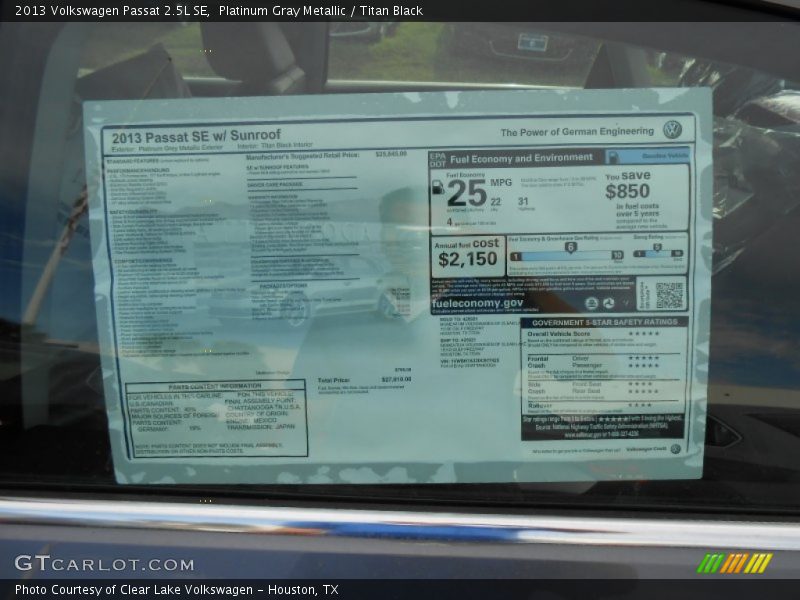Screen dimensions: 800x600
Task: Click the EPA DOT badge on the label
Action: 438,160
